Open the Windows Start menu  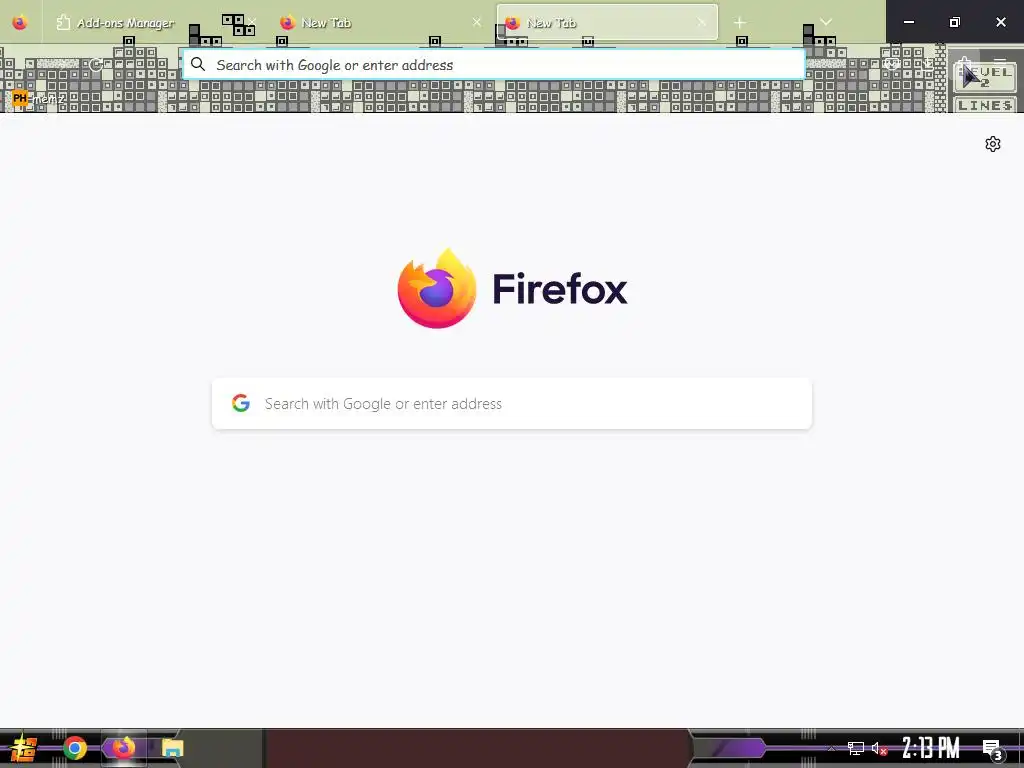[x=24, y=748]
